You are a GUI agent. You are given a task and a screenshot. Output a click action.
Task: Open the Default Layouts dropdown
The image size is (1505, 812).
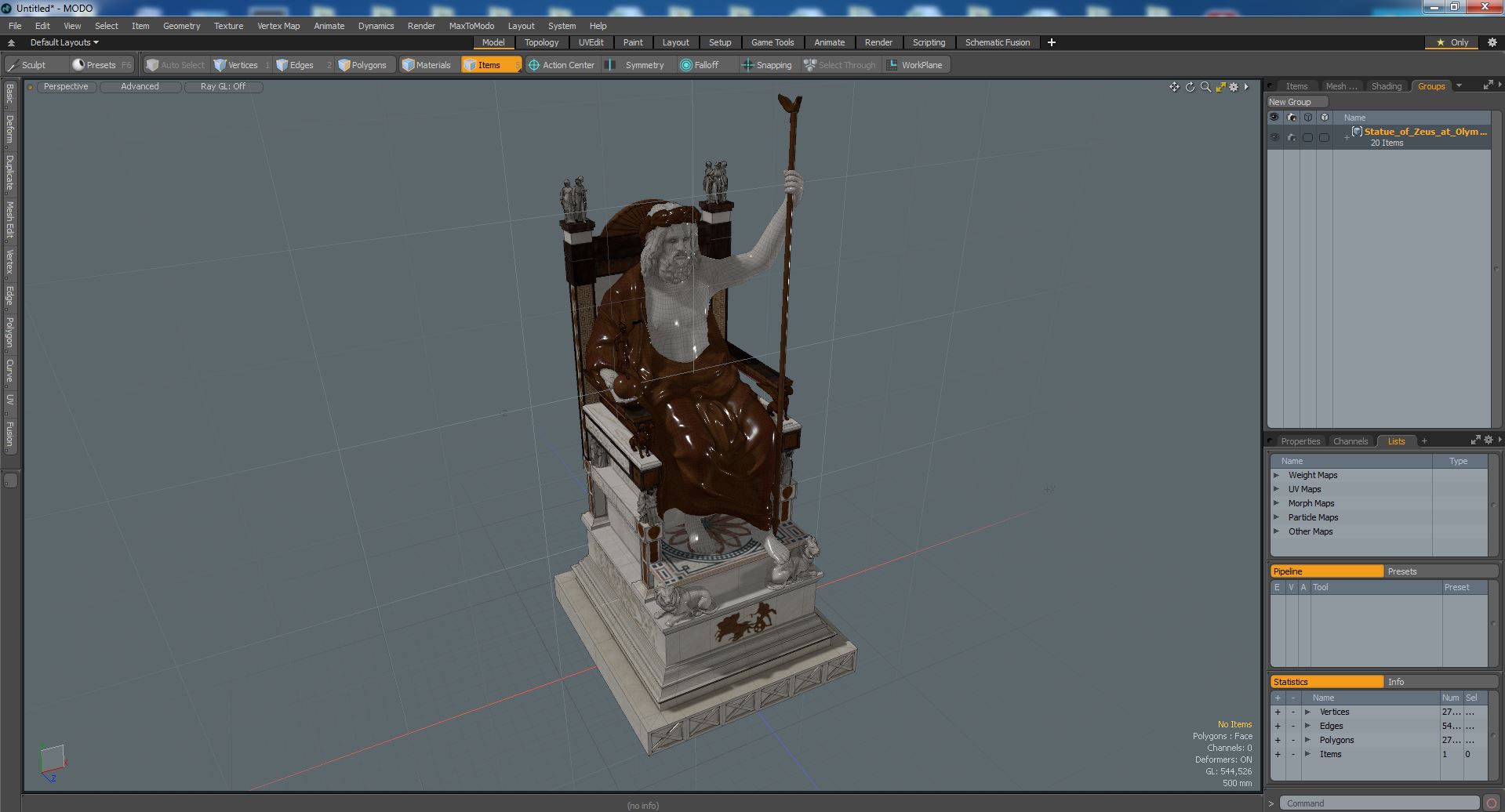tap(64, 42)
